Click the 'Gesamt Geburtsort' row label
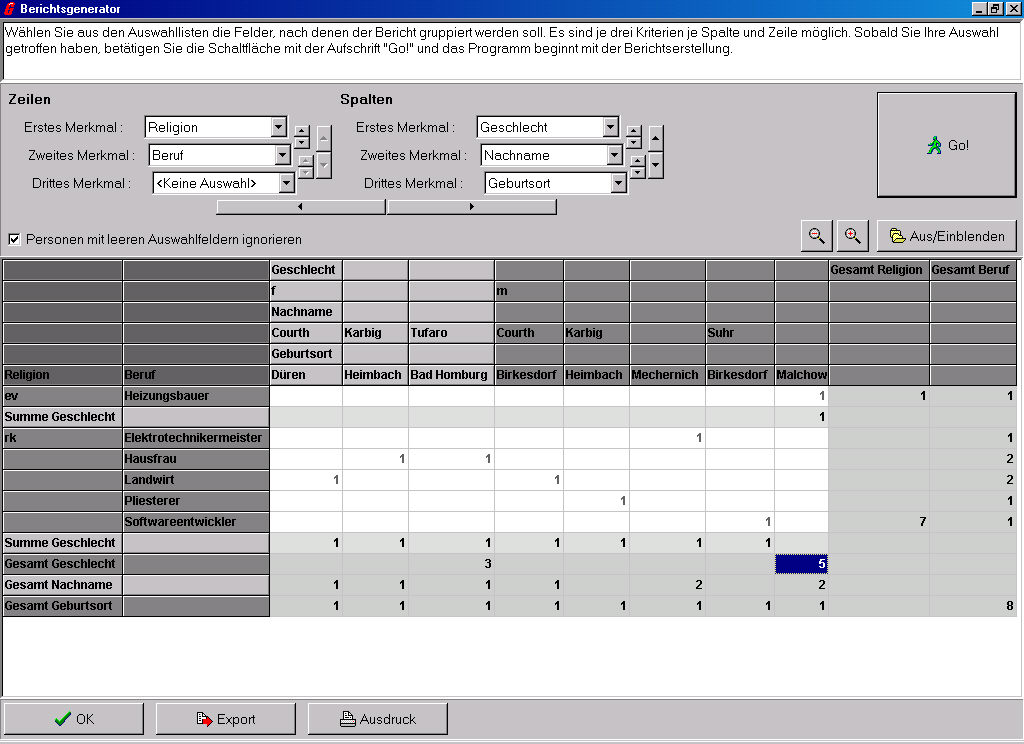1024x744 pixels. (63, 606)
